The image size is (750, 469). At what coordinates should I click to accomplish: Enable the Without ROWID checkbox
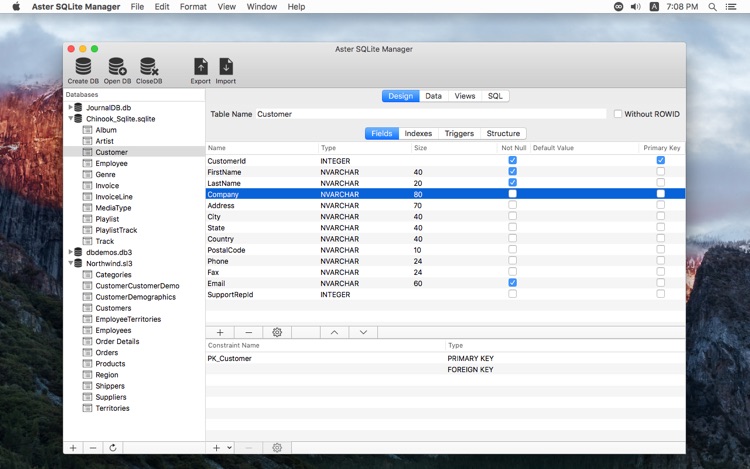click(618, 114)
